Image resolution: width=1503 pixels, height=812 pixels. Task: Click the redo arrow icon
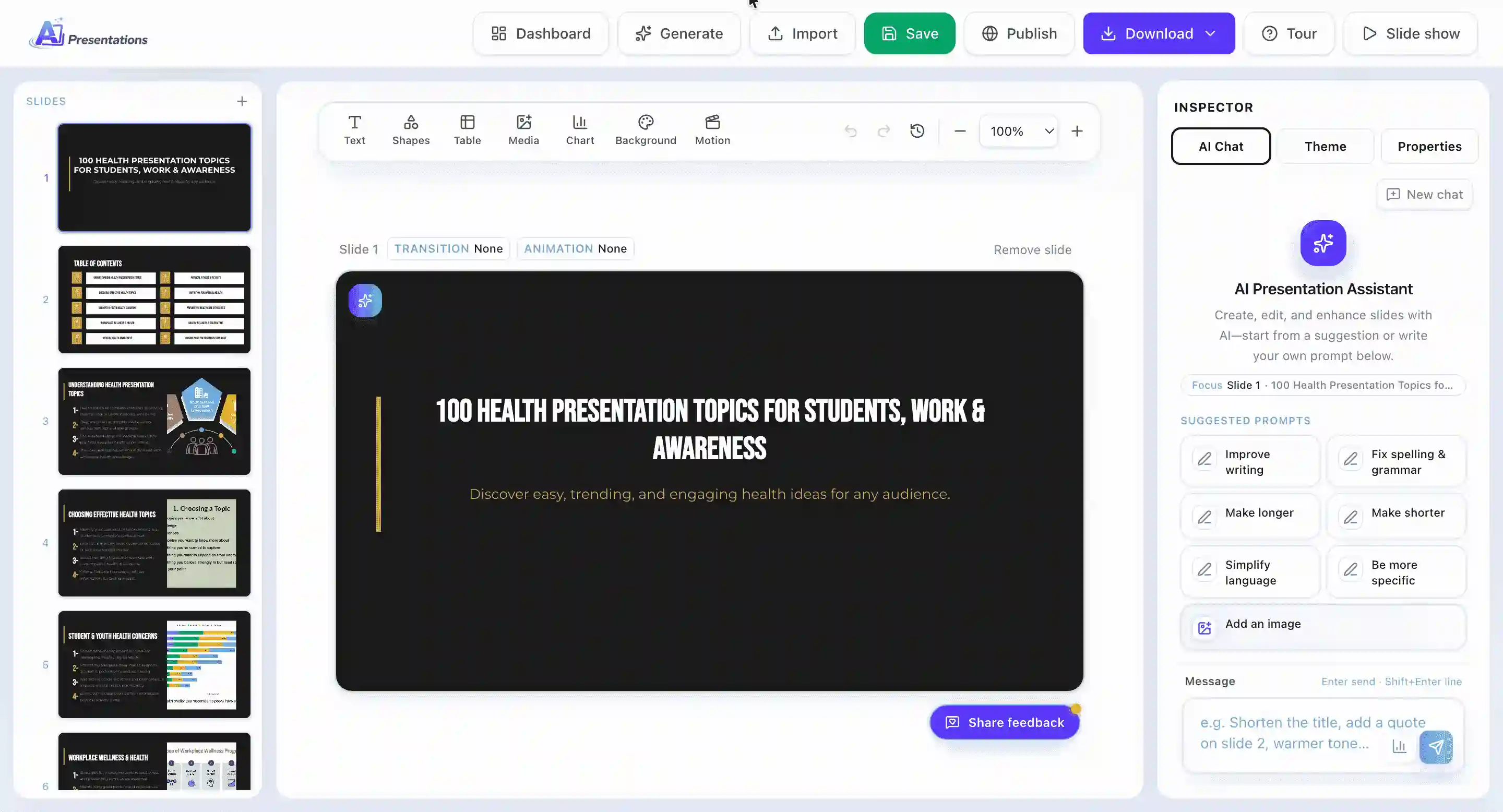pos(884,132)
